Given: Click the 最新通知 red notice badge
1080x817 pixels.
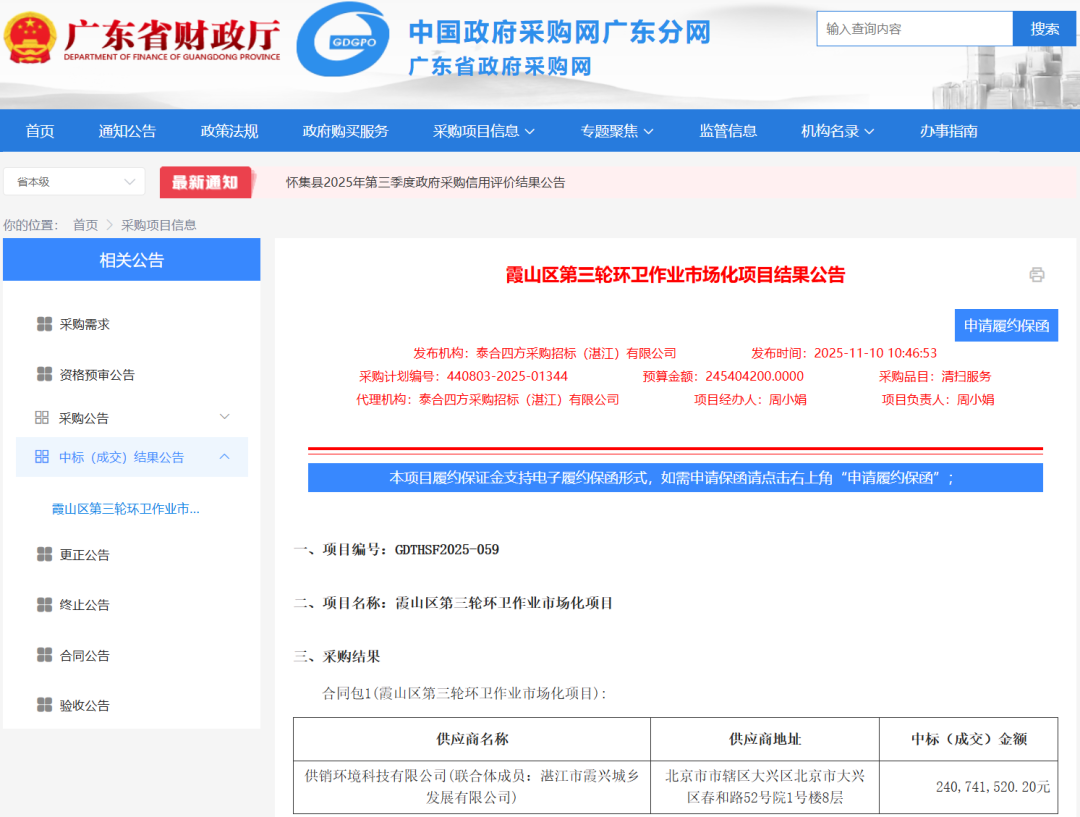Looking at the screenshot, I should coord(204,183).
